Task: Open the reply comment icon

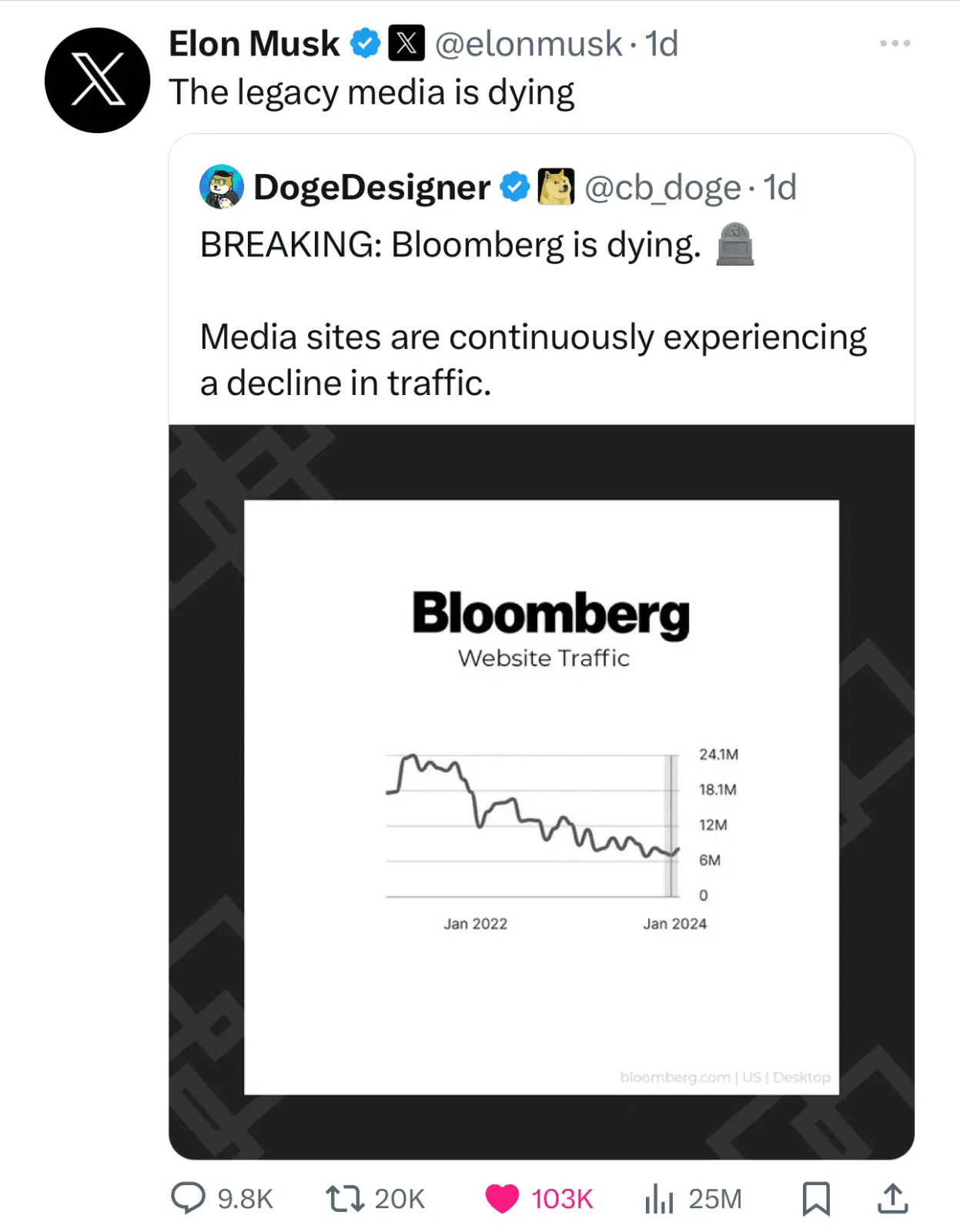Action: point(188,1198)
